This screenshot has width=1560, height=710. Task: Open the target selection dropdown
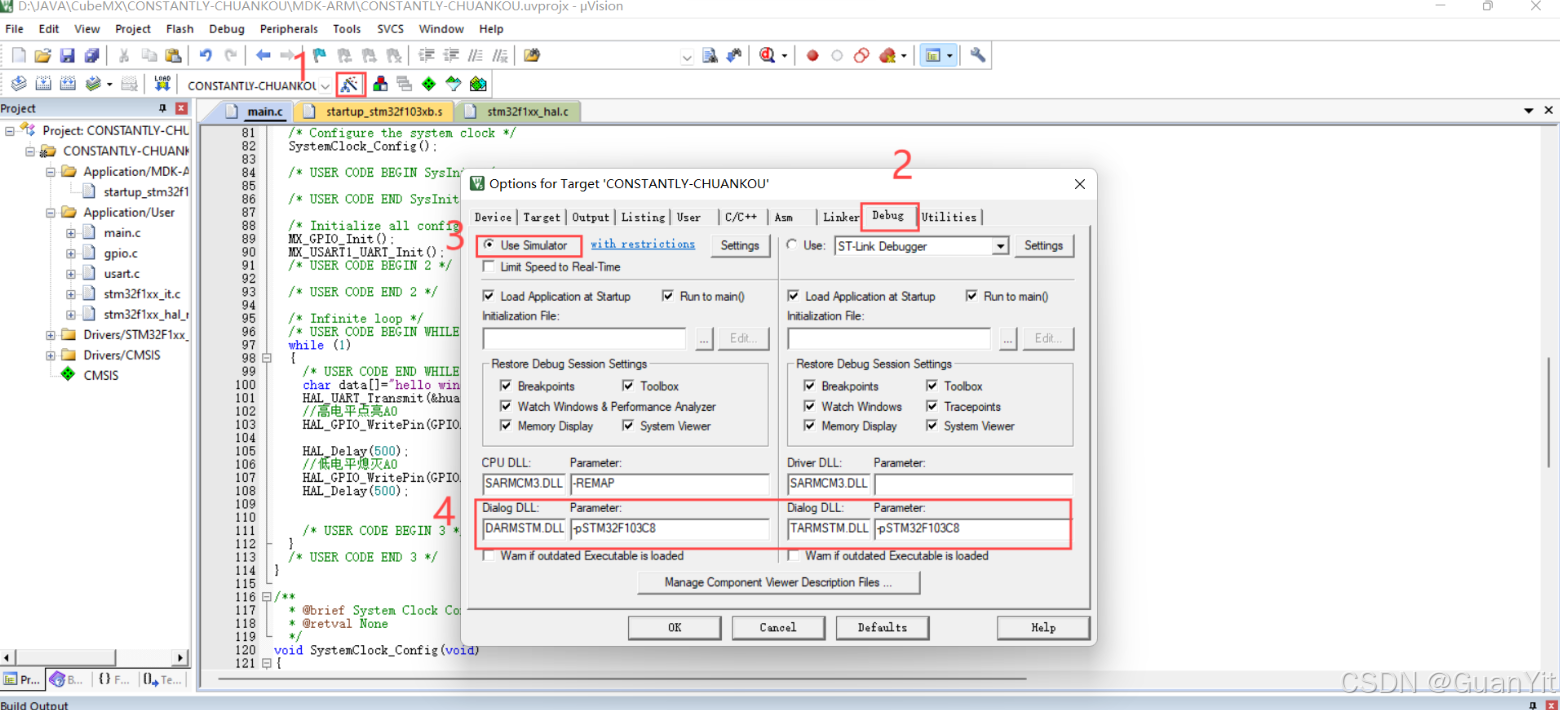[325, 85]
